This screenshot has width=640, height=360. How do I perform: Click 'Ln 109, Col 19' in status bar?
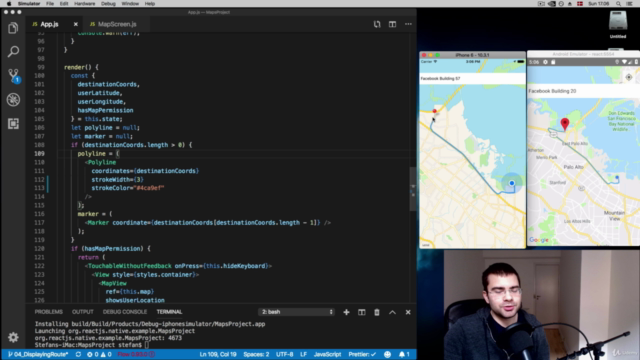tap(218, 354)
